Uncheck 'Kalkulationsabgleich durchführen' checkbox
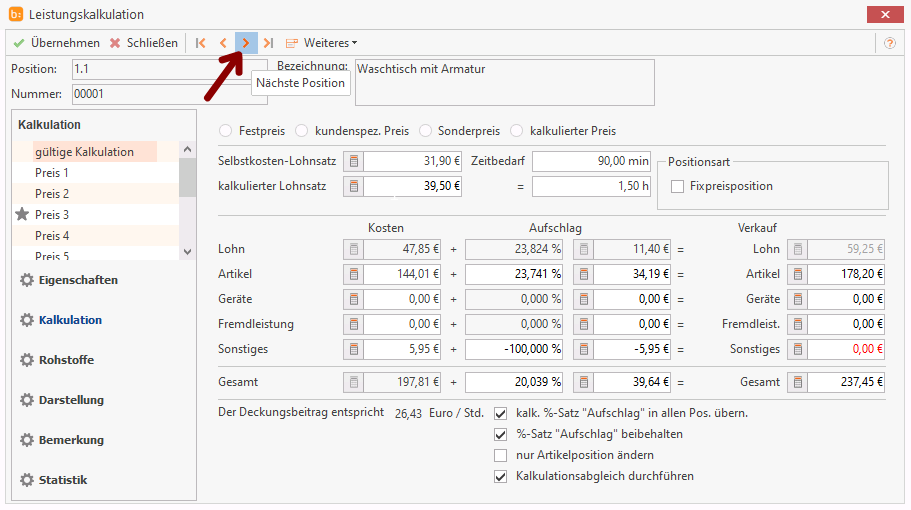 coord(501,476)
